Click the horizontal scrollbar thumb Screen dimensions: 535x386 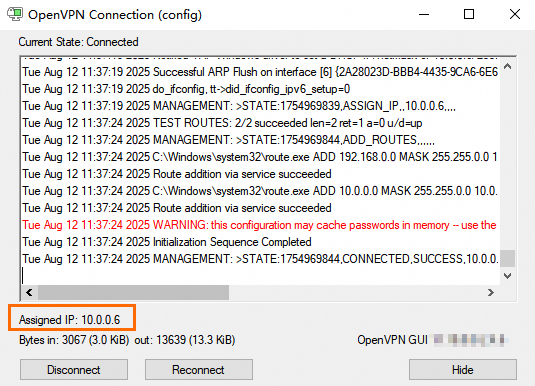pos(133,292)
